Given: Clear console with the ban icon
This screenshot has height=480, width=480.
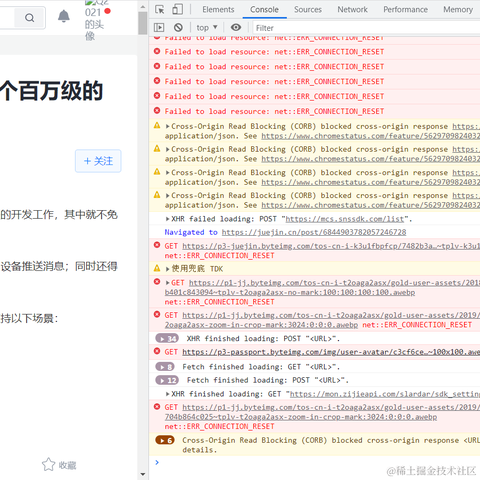Looking at the screenshot, I should (x=178, y=27).
